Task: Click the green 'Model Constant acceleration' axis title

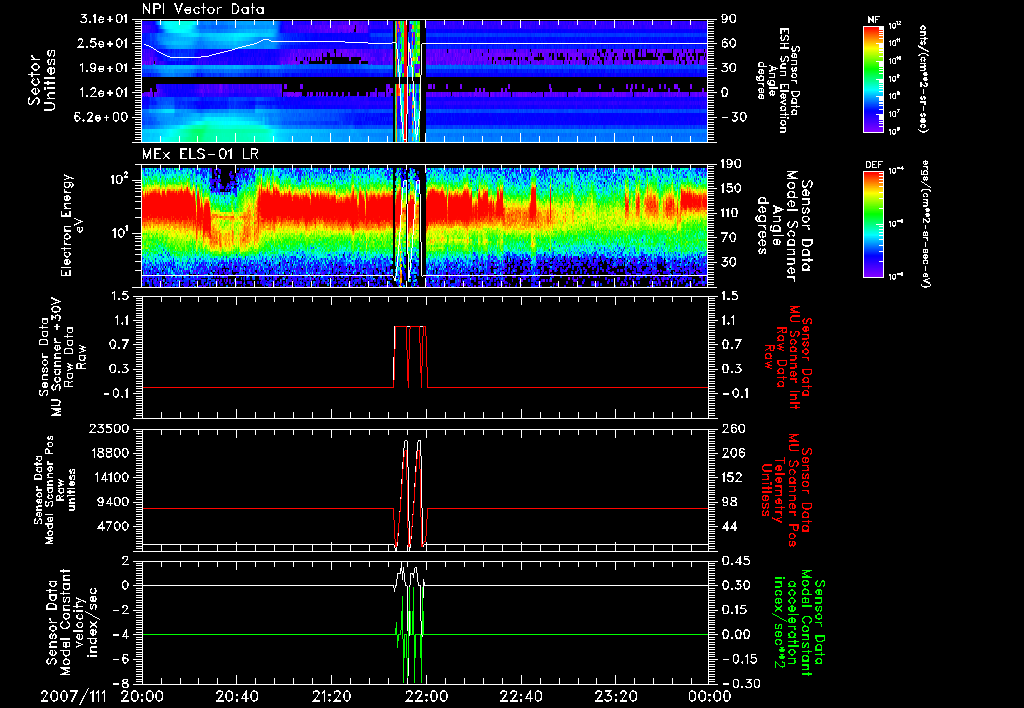Action: pyautogui.click(x=799, y=620)
